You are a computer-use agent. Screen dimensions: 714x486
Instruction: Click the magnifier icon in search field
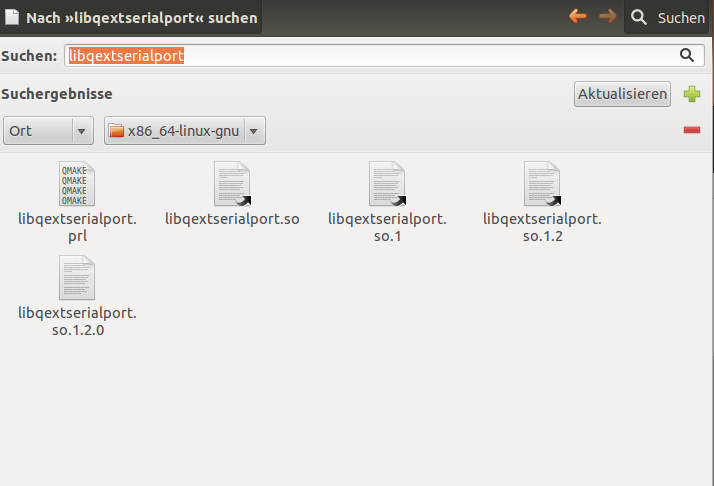tap(687, 56)
